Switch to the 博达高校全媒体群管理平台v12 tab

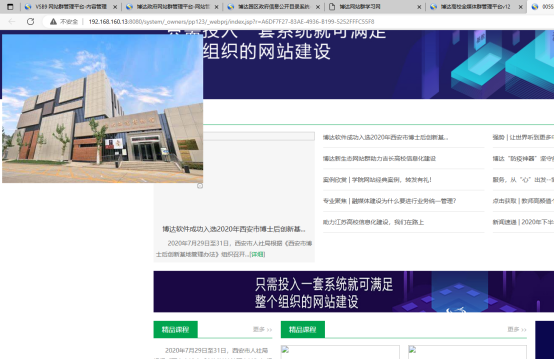click(x=475, y=7)
